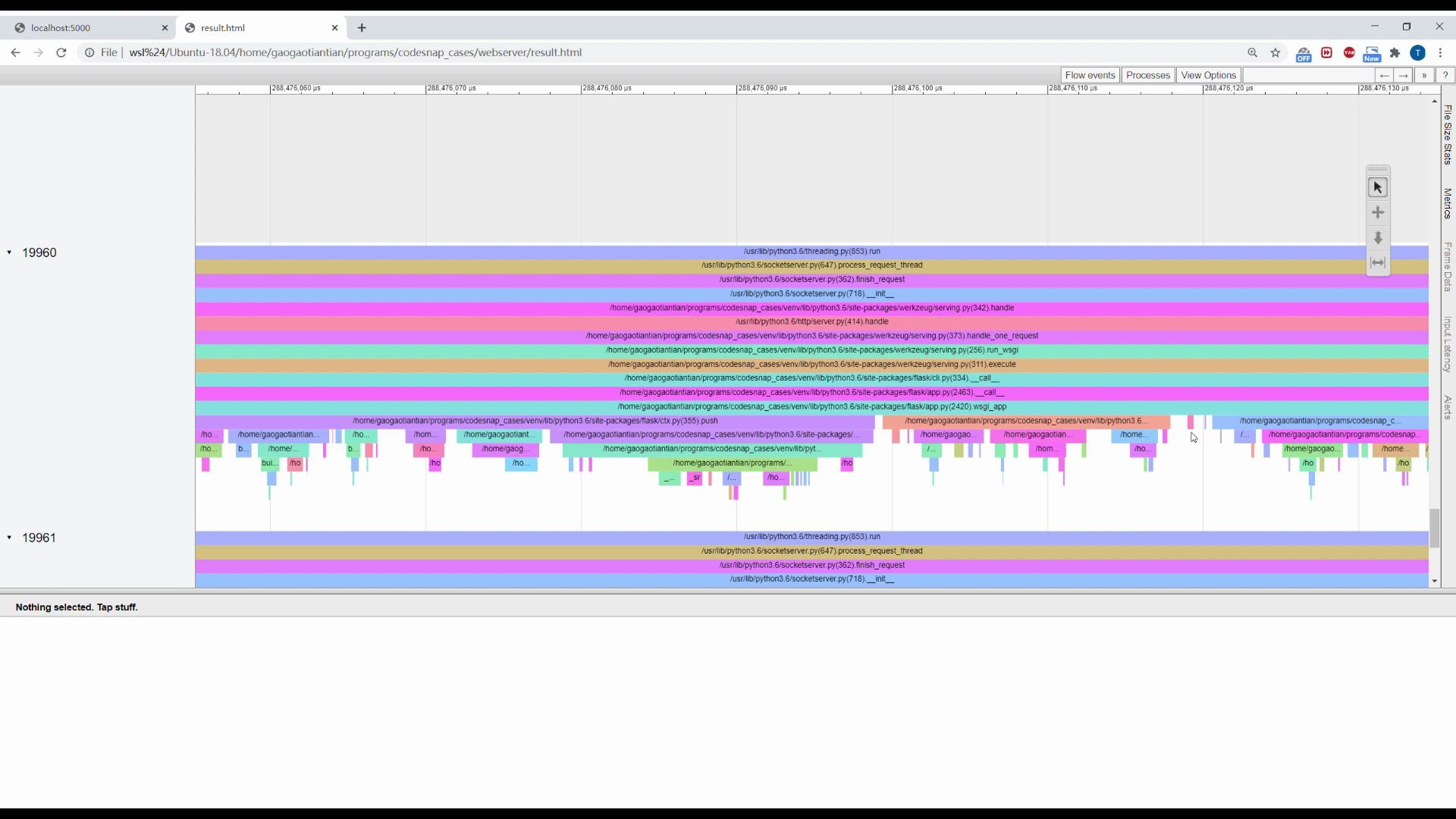Activate the zoom tool in mouse palette
The height and width of the screenshot is (819, 1456).
coord(1378,238)
